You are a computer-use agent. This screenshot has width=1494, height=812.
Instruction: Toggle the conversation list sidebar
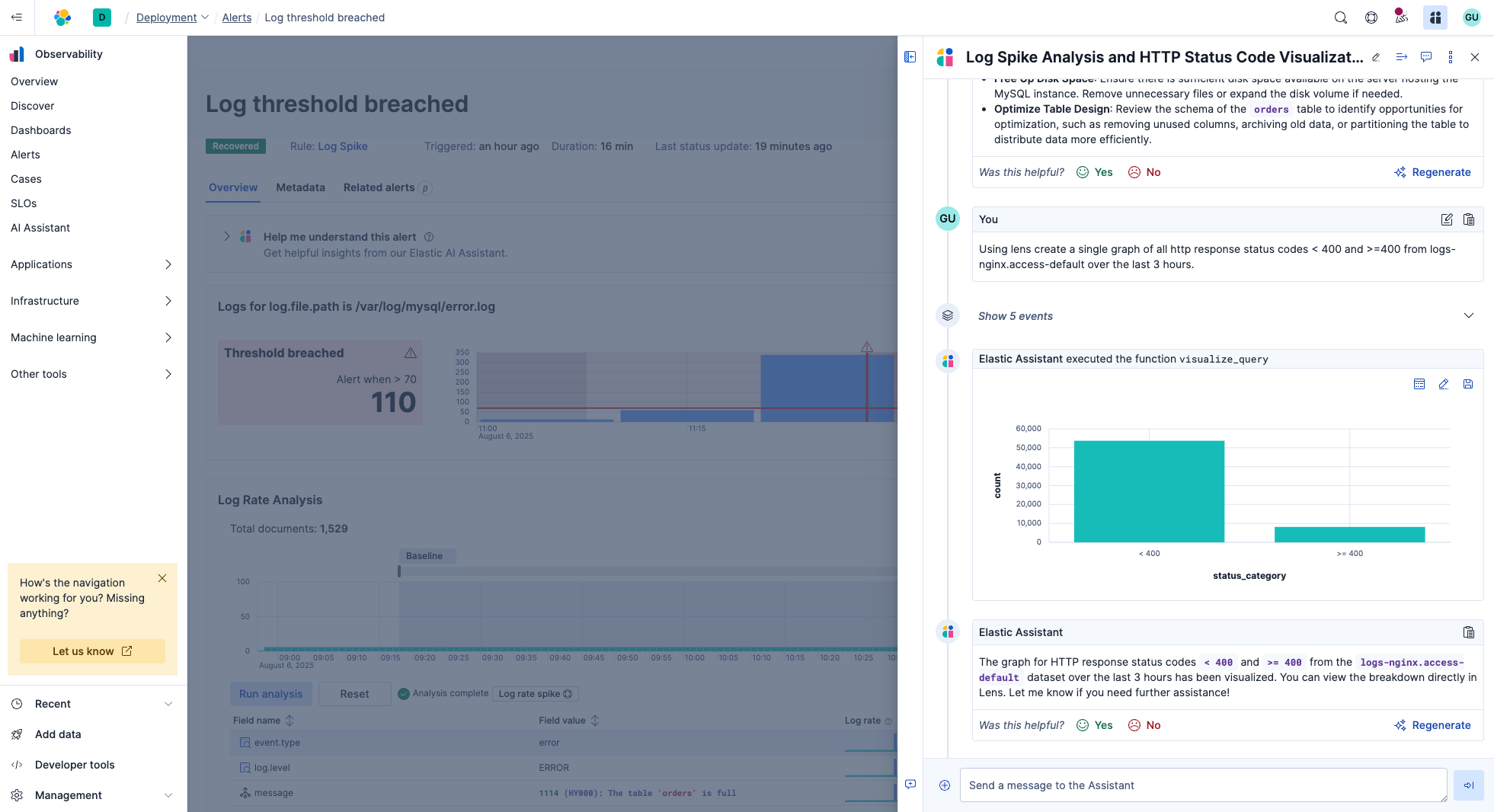point(910,57)
